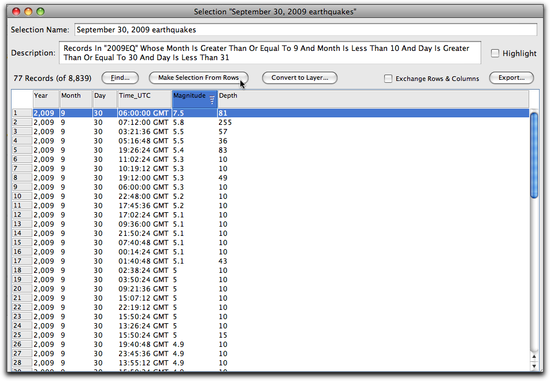This screenshot has width=550, height=381.
Task: Click time 03:21:36 GMT cell
Action: coord(144,132)
